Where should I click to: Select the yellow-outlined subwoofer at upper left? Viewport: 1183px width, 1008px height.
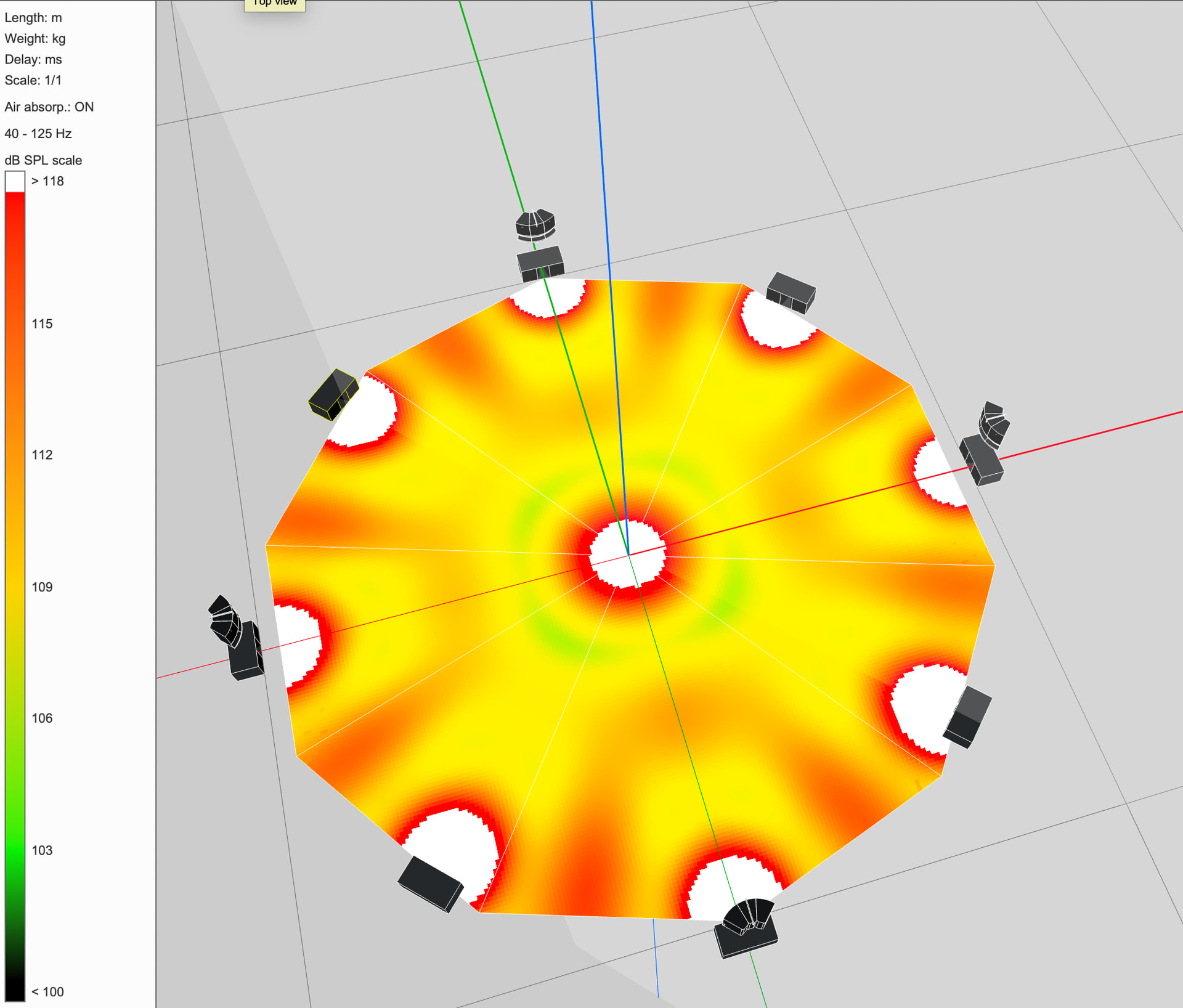click(x=333, y=394)
